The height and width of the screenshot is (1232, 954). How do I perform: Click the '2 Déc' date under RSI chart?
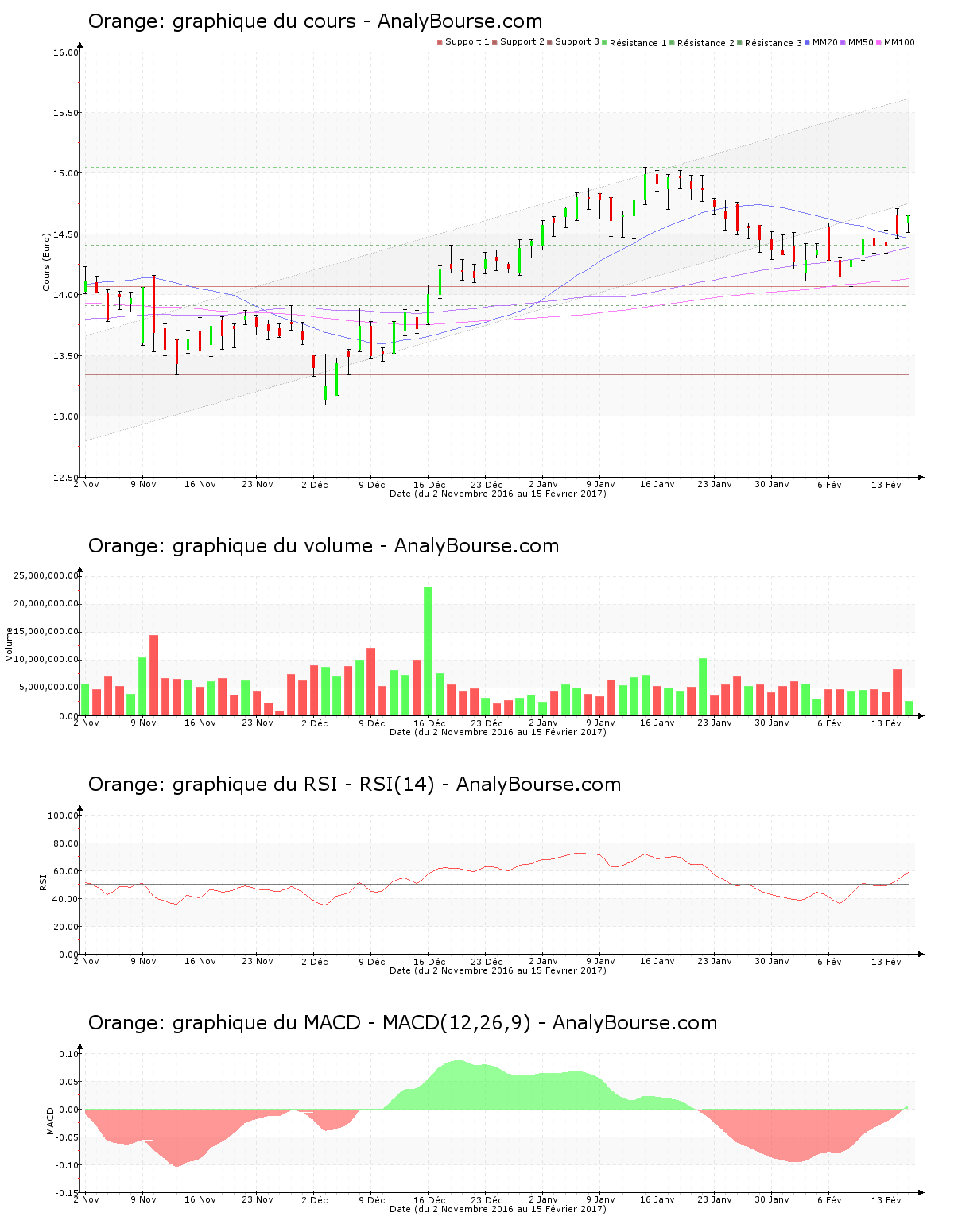[315, 961]
